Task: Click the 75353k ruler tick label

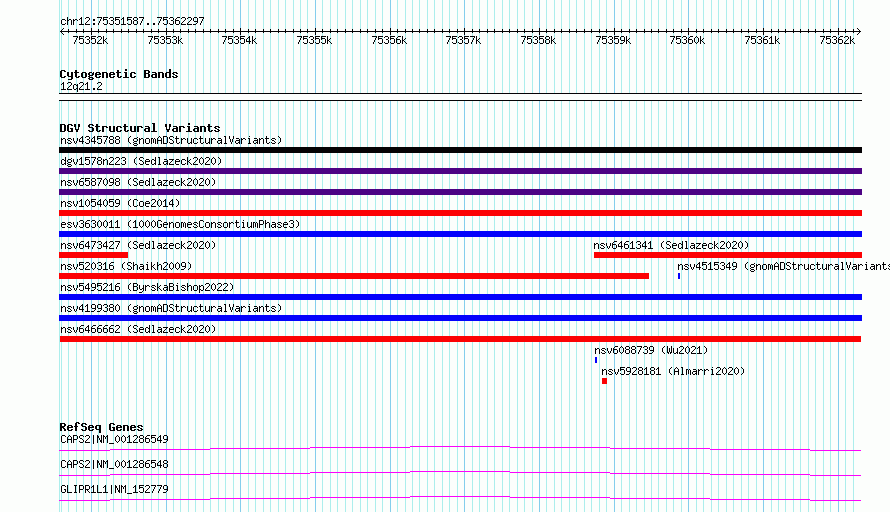Action: click(x=165, y=40)
